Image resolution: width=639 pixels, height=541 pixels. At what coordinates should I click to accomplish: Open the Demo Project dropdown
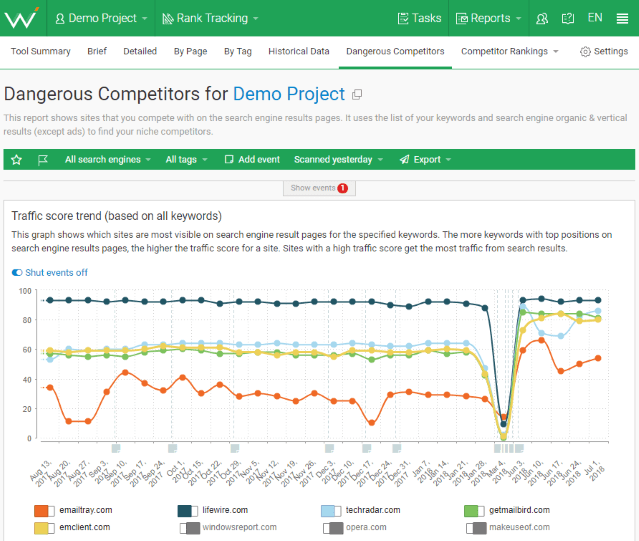pyautogui.click(x=101, y=18)
